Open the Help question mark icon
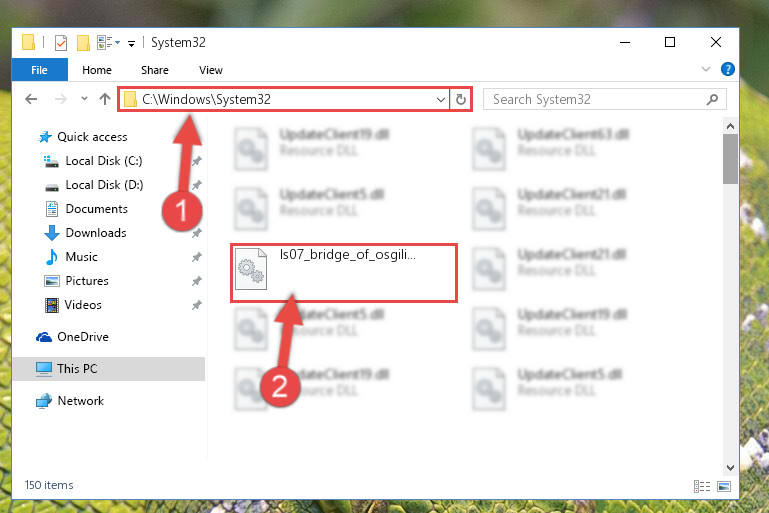 pos(727,69)
